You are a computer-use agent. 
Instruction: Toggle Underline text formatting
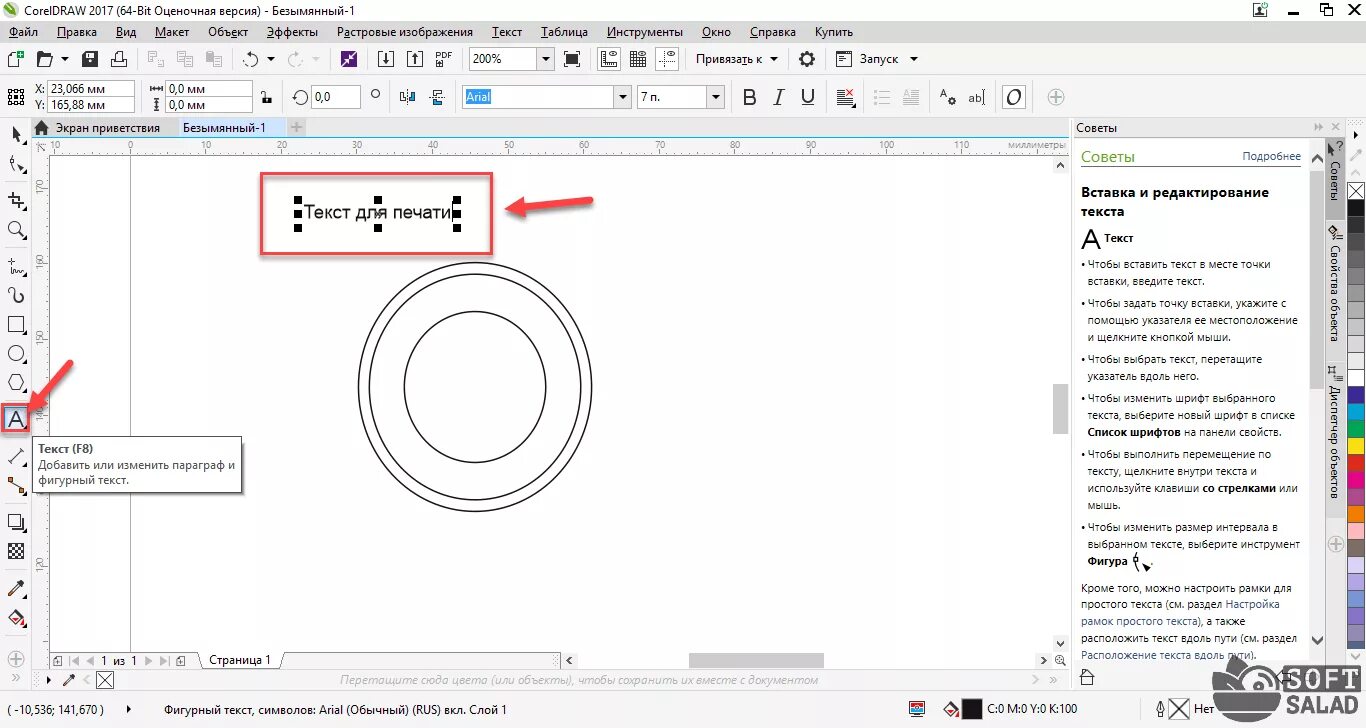808,97
